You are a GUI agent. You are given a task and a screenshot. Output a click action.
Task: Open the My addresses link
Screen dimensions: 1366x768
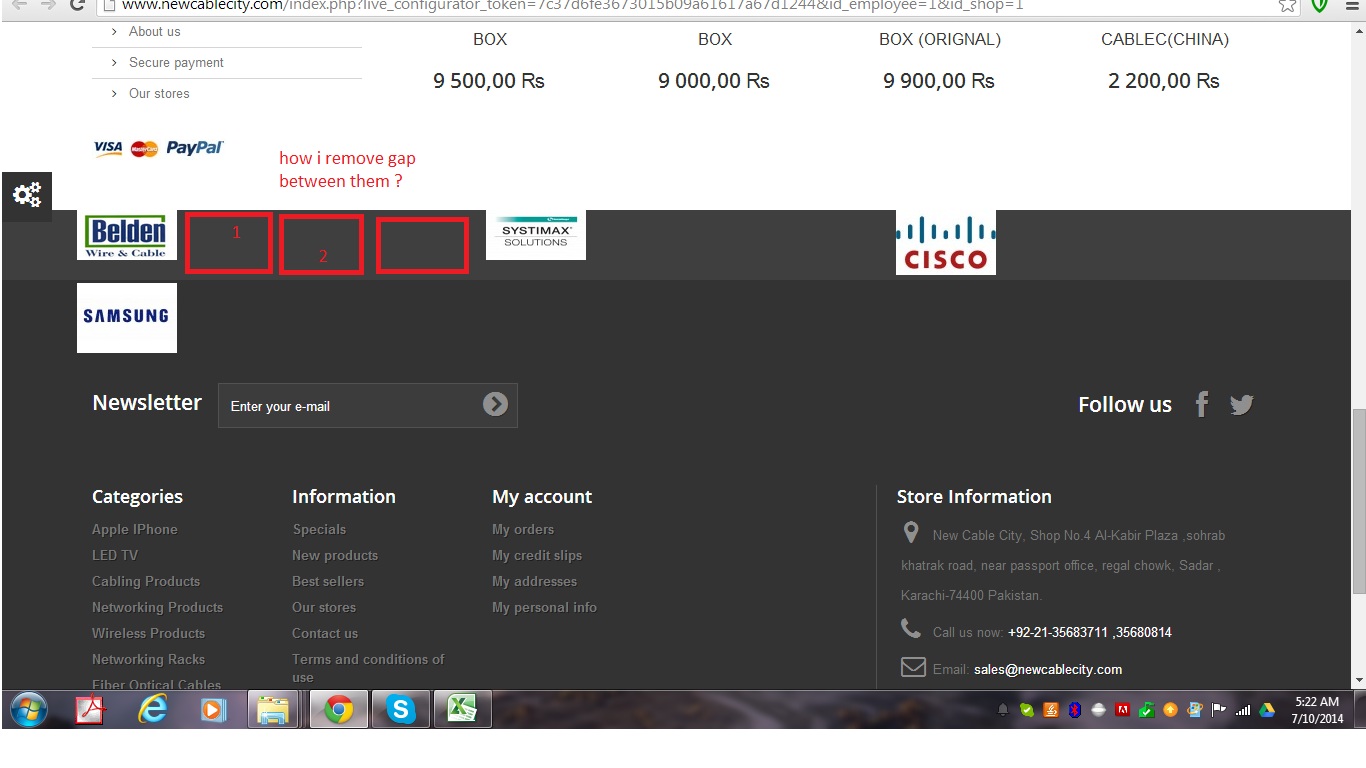click(x=534, y=581)
